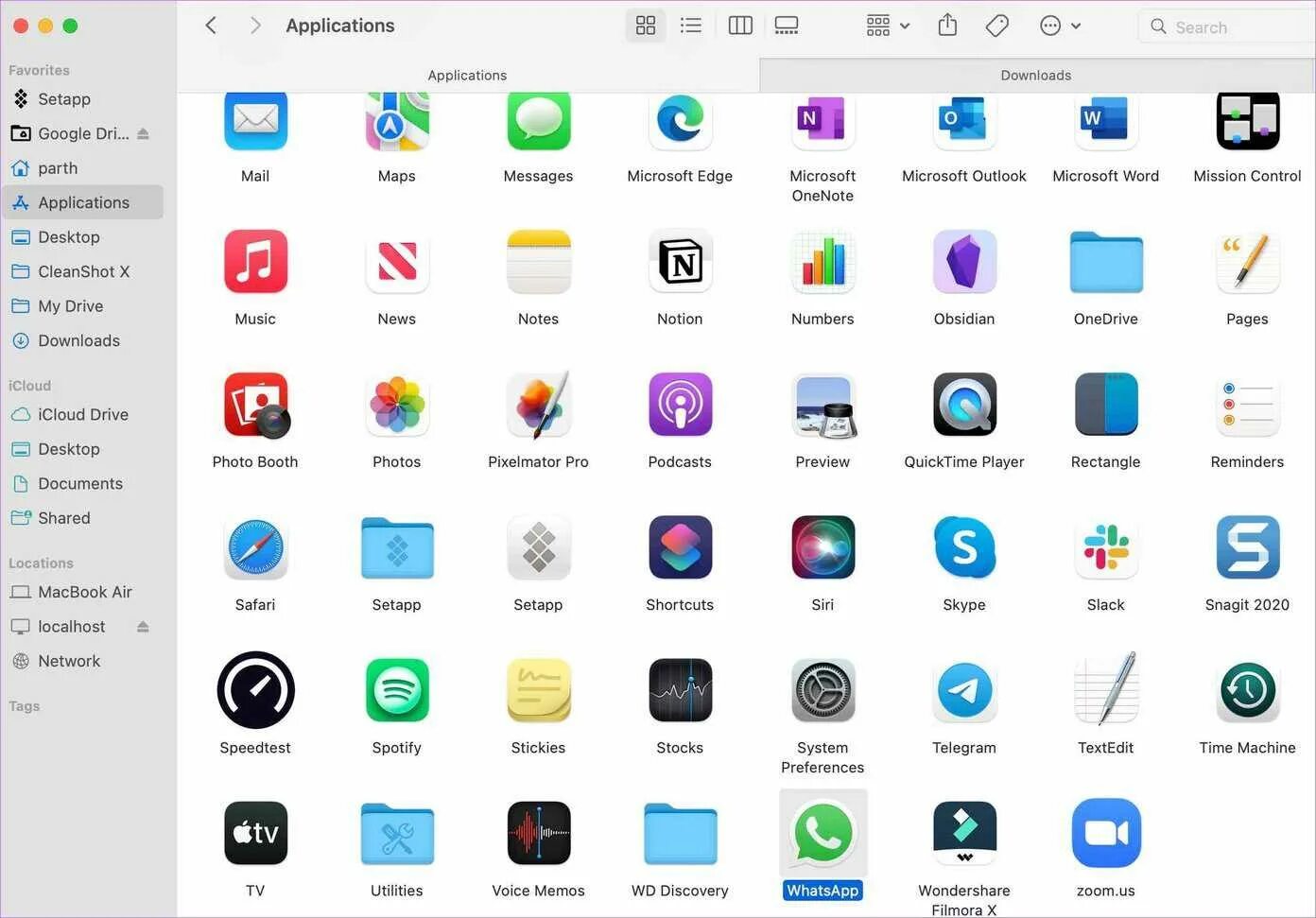Select the Skype app icon
The width and height of the screenshot is (1316, 918).
964,547
